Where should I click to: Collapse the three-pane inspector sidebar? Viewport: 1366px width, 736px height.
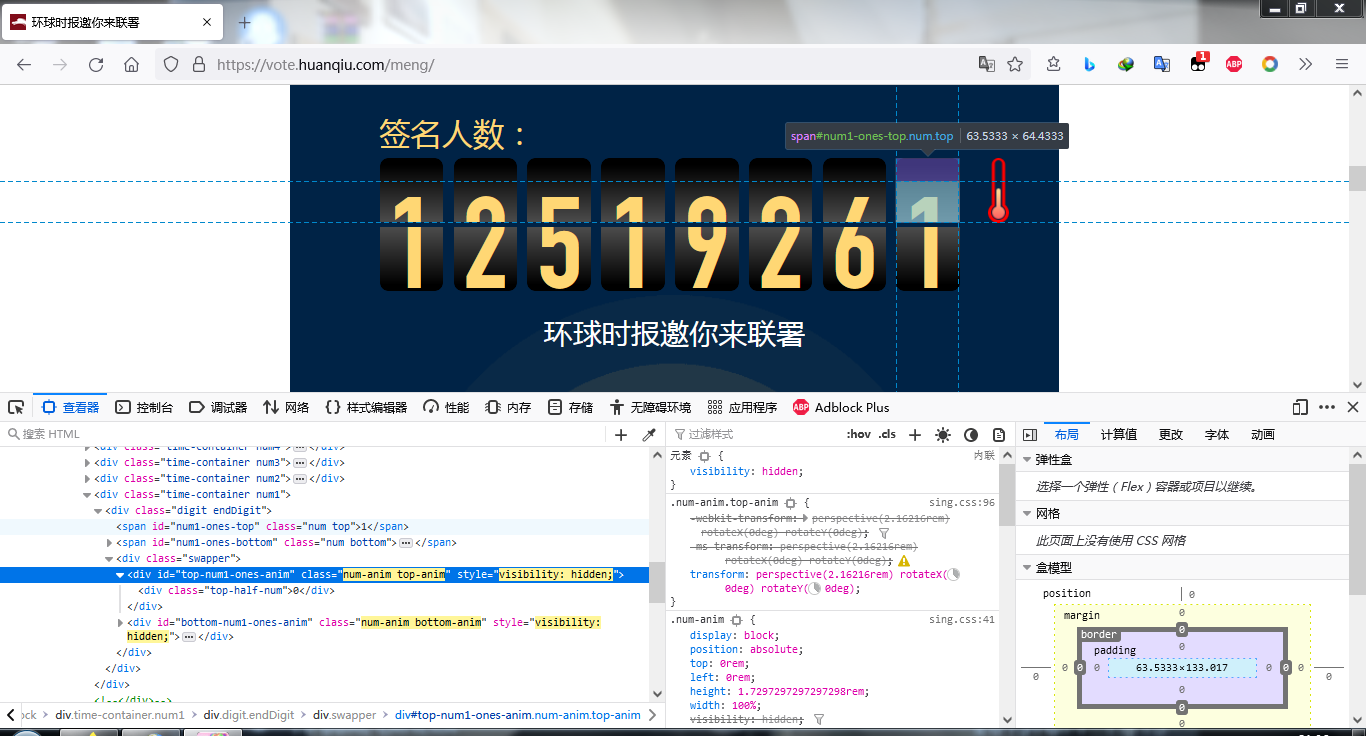1030,434
